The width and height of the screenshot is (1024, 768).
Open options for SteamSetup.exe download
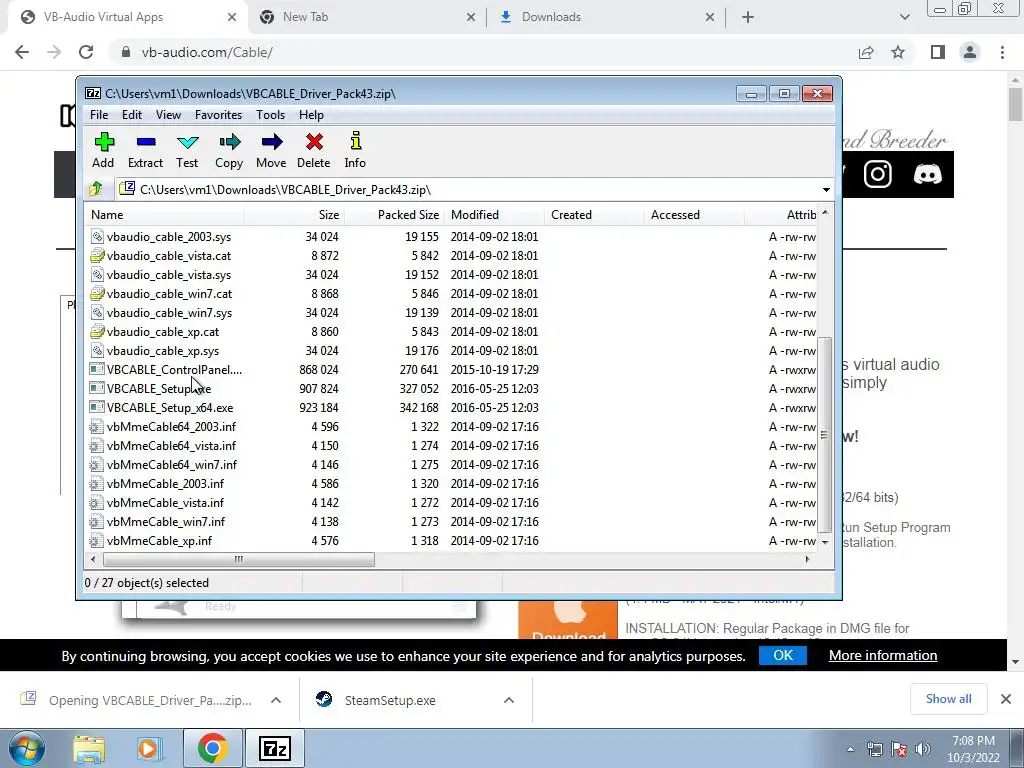click(508, 700)
